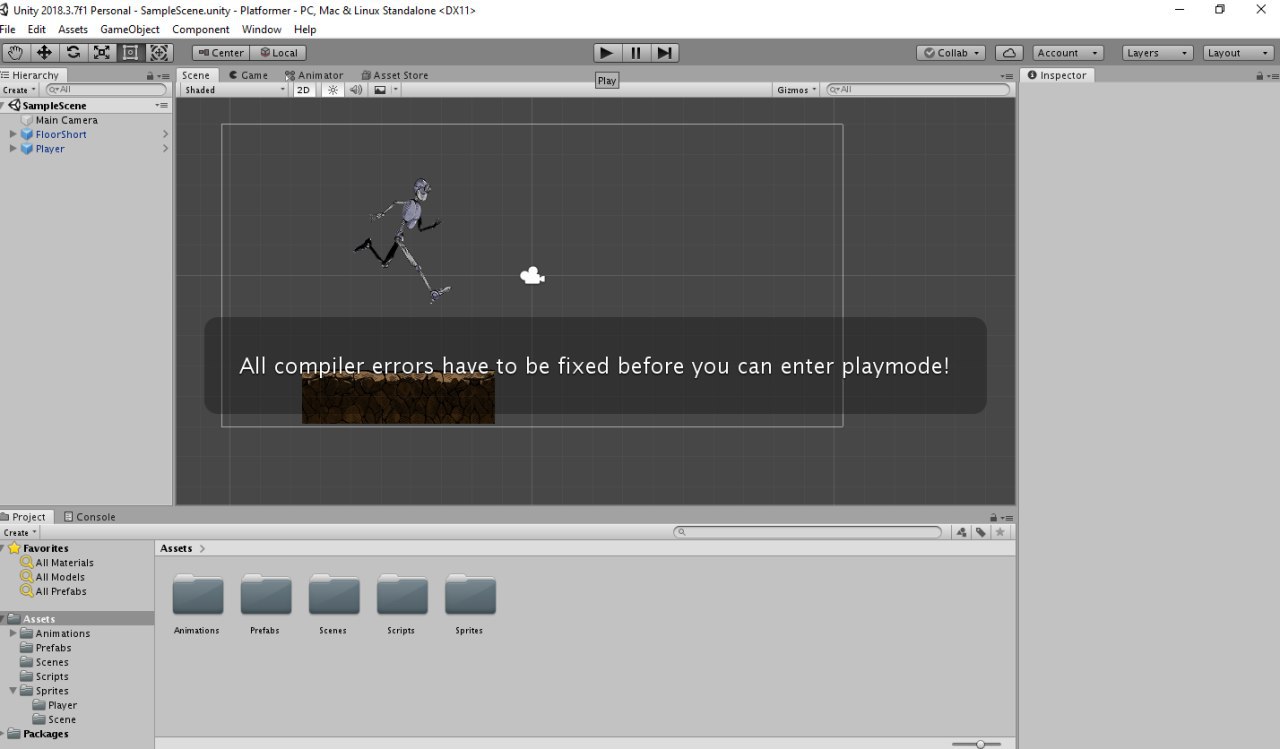Select the Hierarchy tab
This screenshot has height=749, width=1280.
click(x=31, y=75)
